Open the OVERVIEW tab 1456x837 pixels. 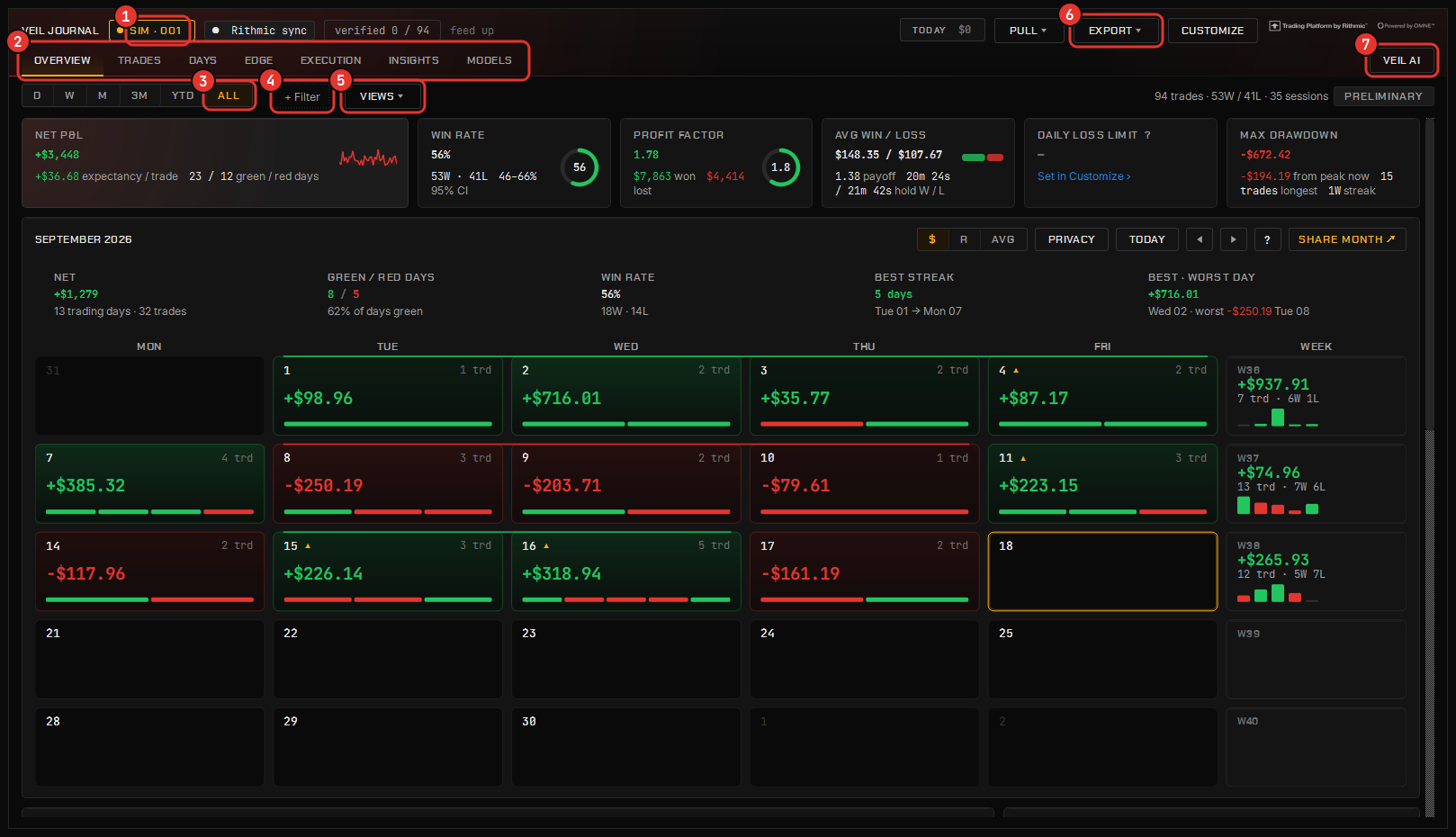coord(62,60)
